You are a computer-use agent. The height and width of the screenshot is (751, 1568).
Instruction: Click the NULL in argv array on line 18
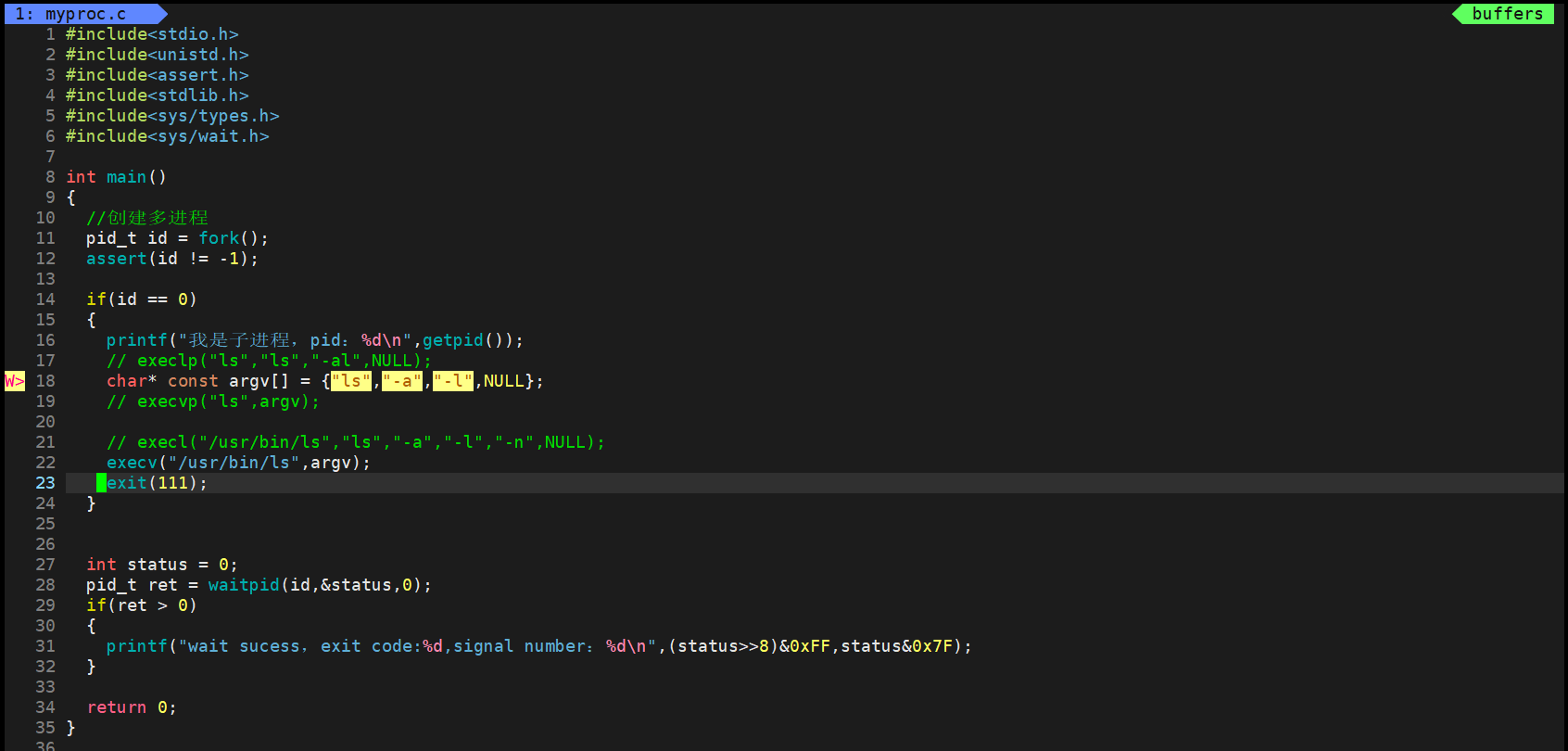coord(504,381)
